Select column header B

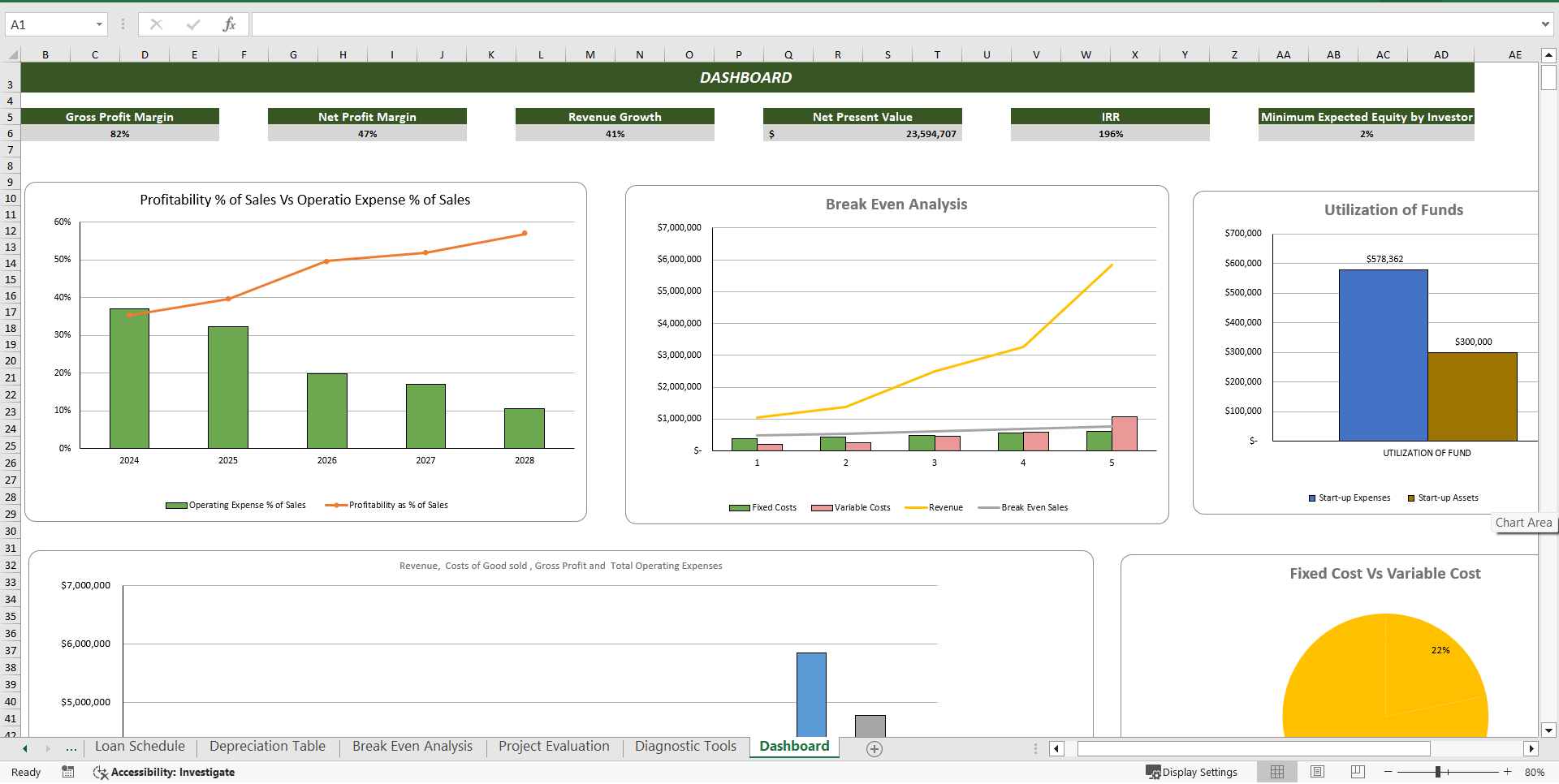tap(45, 54)
